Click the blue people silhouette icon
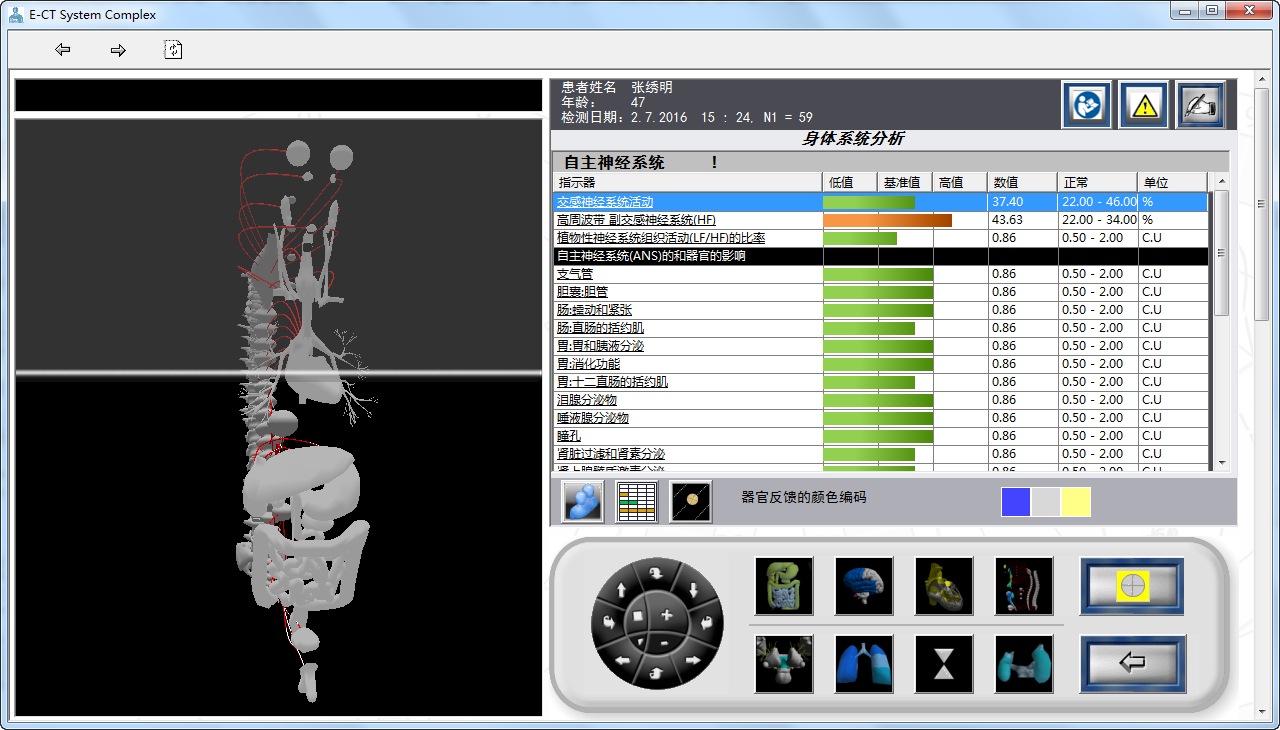This screenshot has width=1280, height=730. click(x=583, y=501)
